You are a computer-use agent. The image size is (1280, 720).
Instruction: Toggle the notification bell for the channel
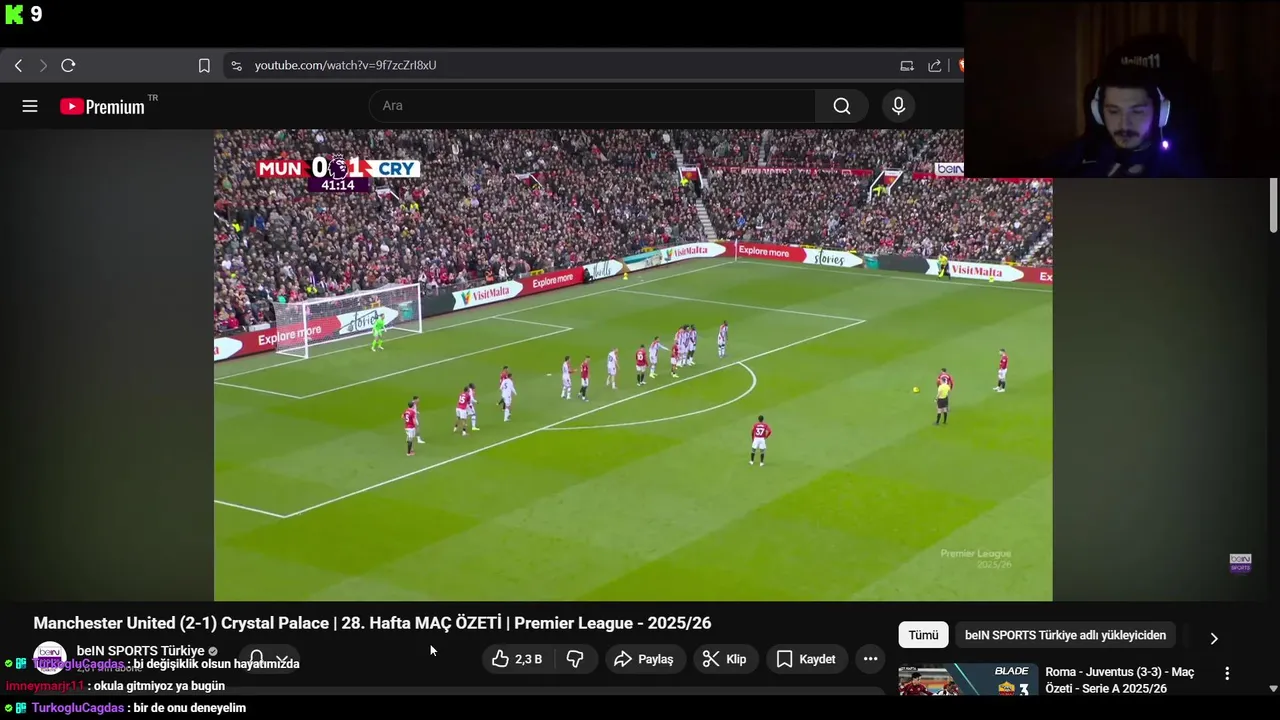tap(257, 659)
